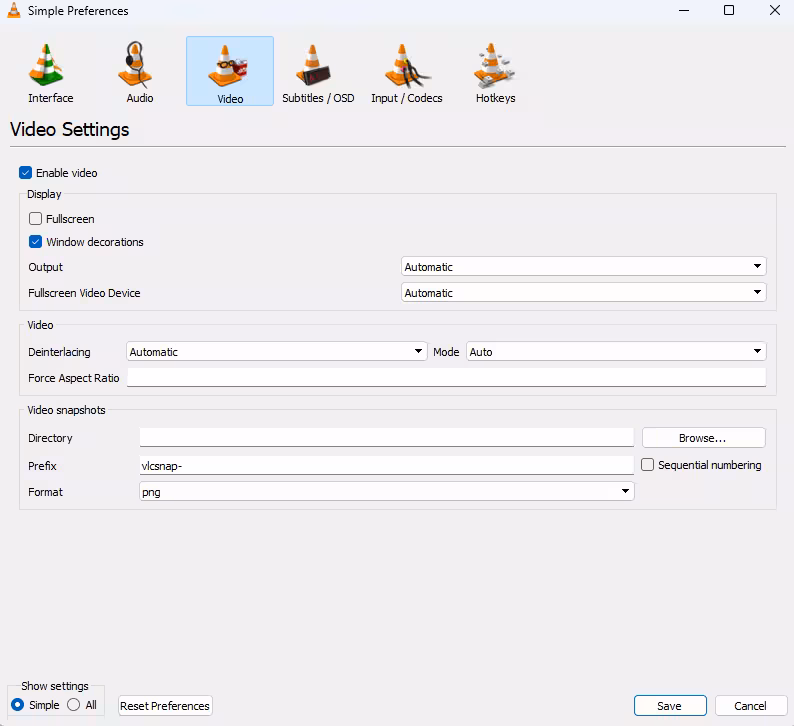The width and height of the screenshot is (794, 726).
Task: Click the Force Aspect Ratio field
Action: point(446,378)
